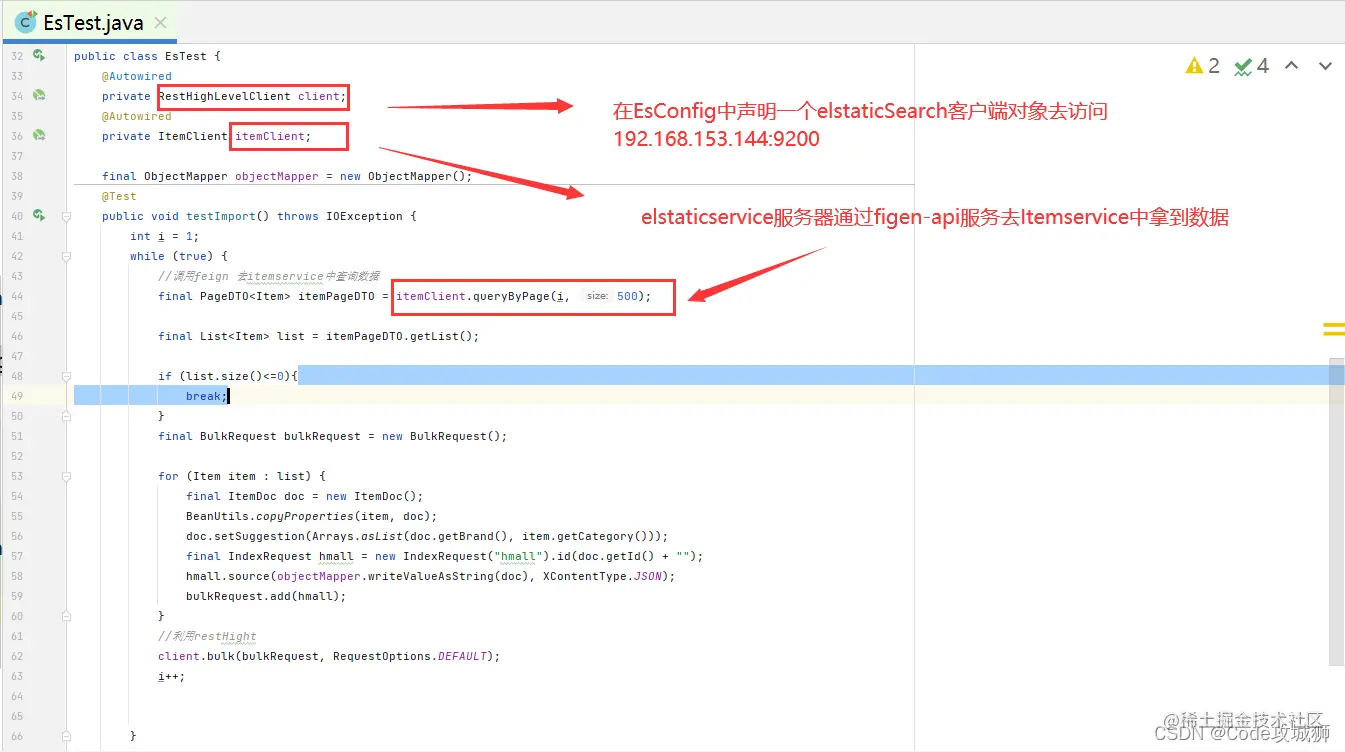Click the first @Autowired annotation on line 33

(x=137, y=76)
